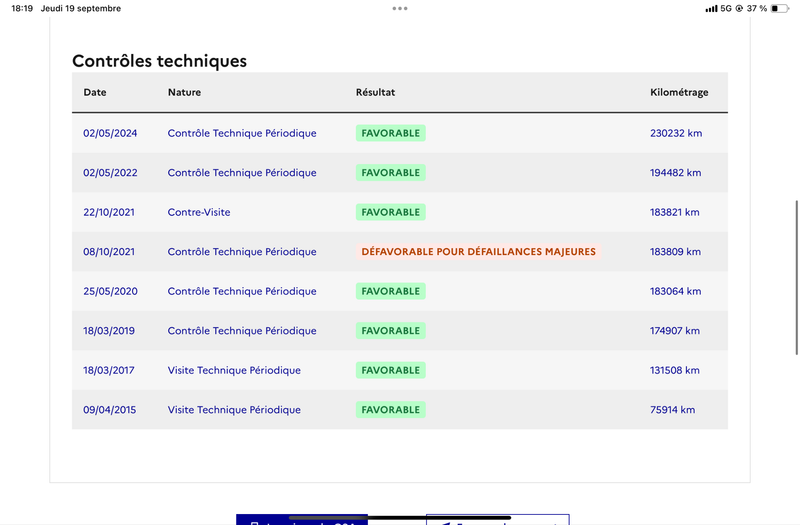The height and width of the screenshot is (525, 800).
Task: Select the Date column header
Action: pos(95,92)
